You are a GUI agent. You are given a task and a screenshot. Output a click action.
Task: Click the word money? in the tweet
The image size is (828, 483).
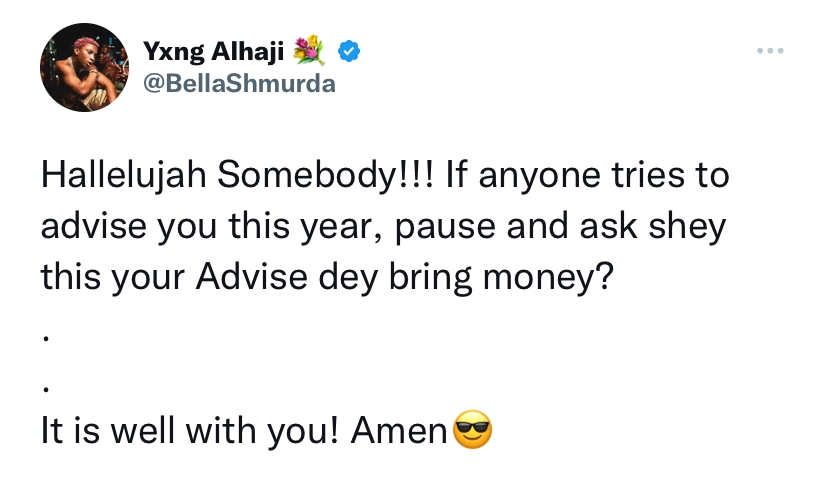click(x=549, y=278)
